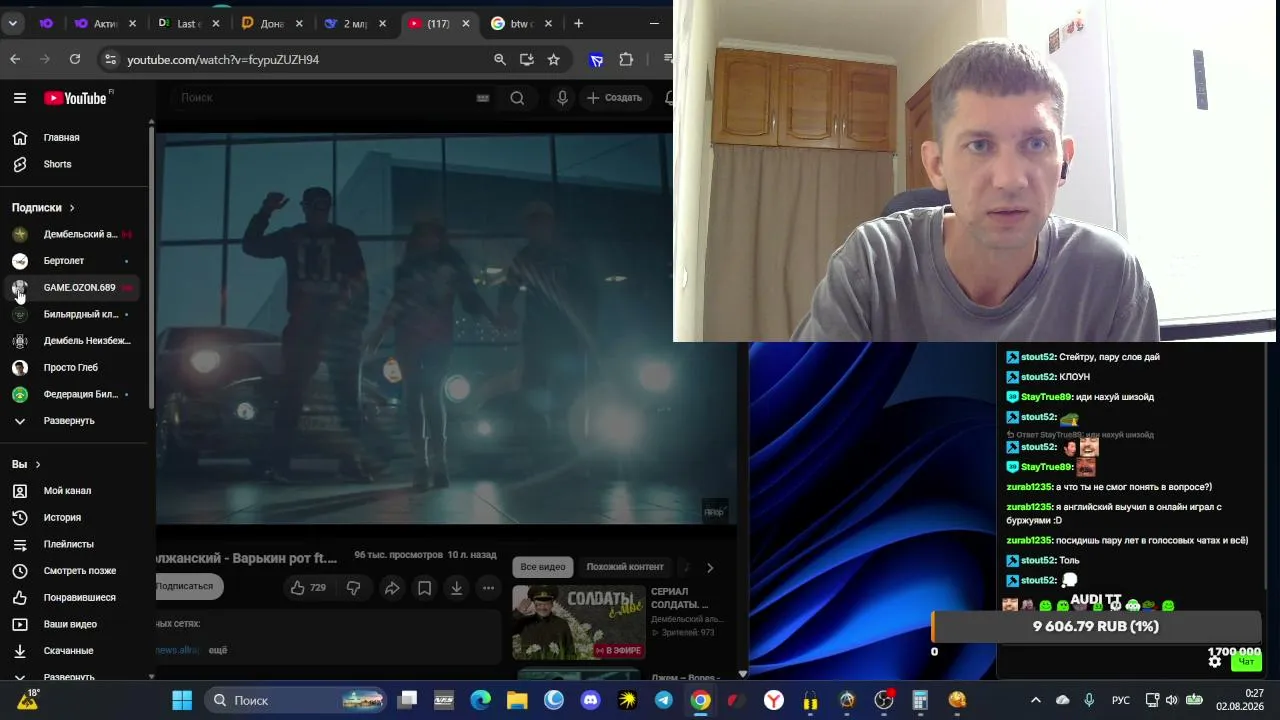Open the Chrome tab search dropdown

13,24
